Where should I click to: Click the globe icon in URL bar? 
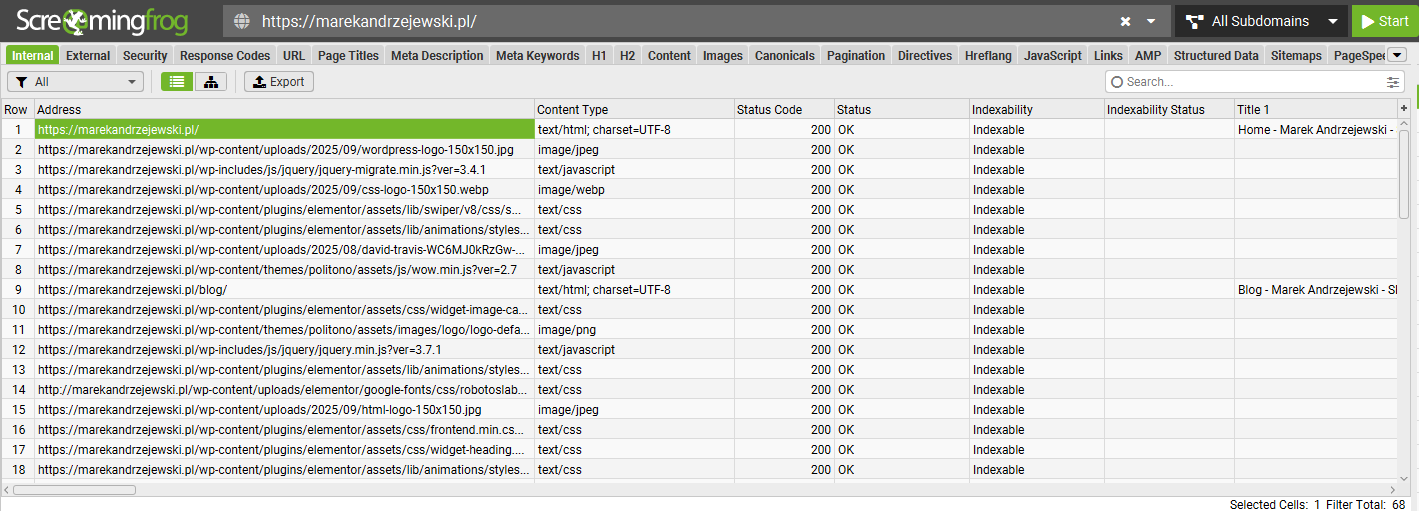(241, 21)
